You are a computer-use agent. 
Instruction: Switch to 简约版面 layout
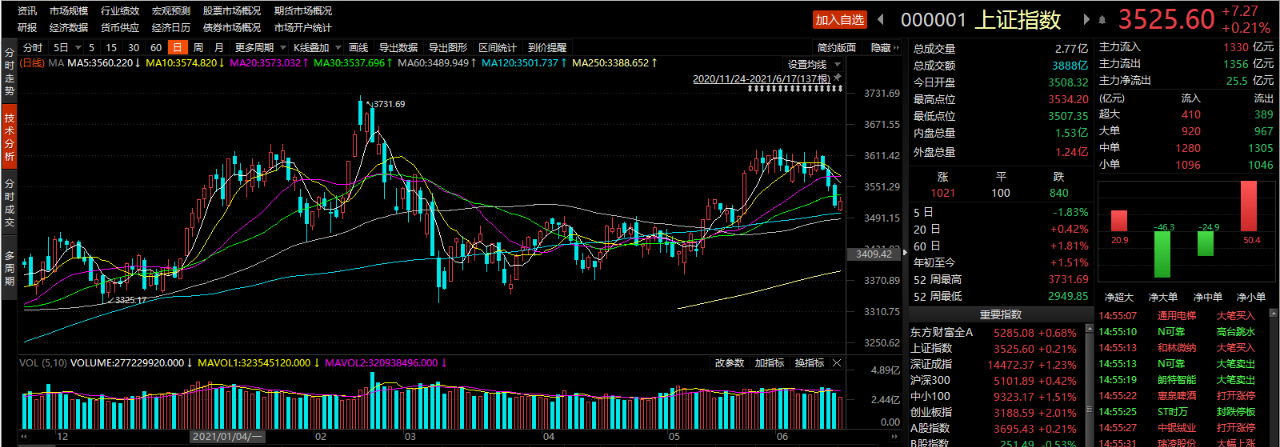tap(836, 47)
